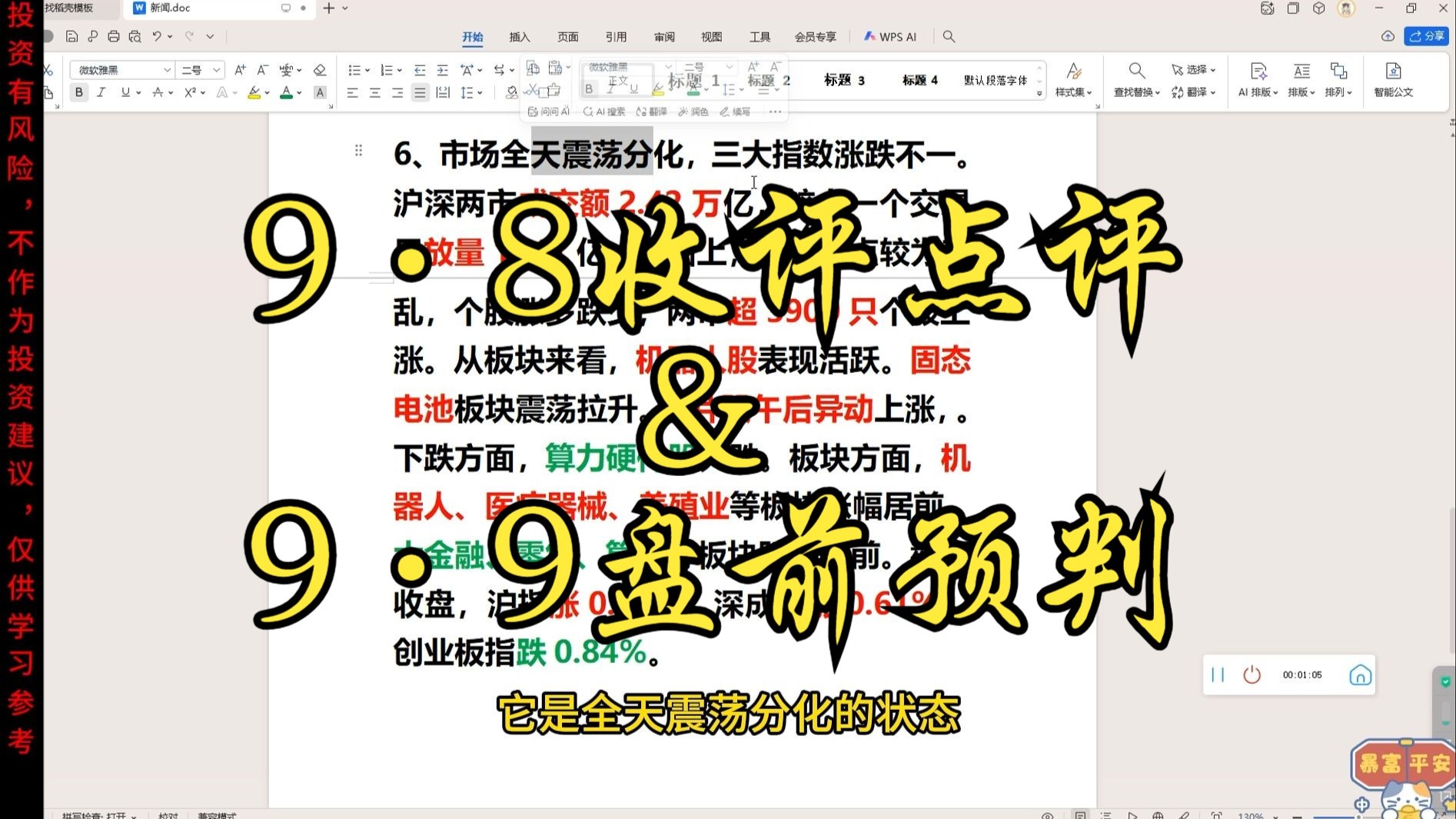Screen dimensions: 1456x819
Task: Click the print icon
Action: pyautogui.click(x=114, y=36)
